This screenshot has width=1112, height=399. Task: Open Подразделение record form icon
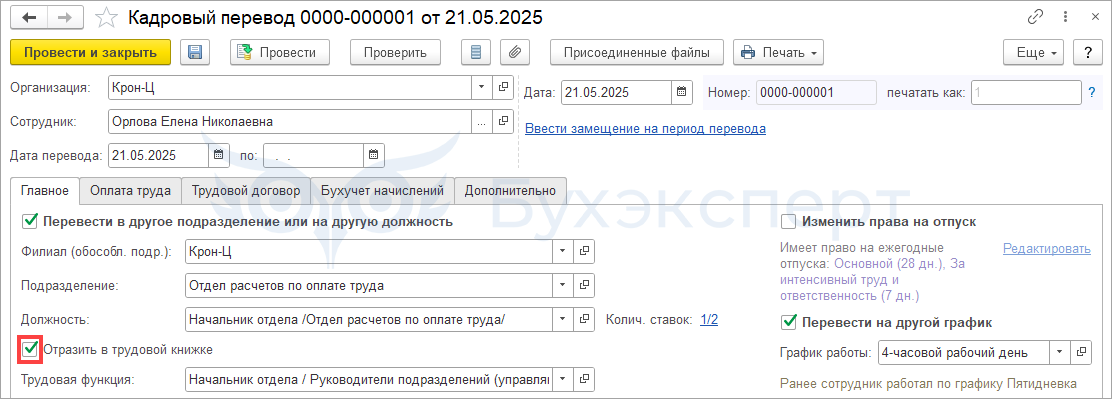pyautogui.click(x=584, y=285)
